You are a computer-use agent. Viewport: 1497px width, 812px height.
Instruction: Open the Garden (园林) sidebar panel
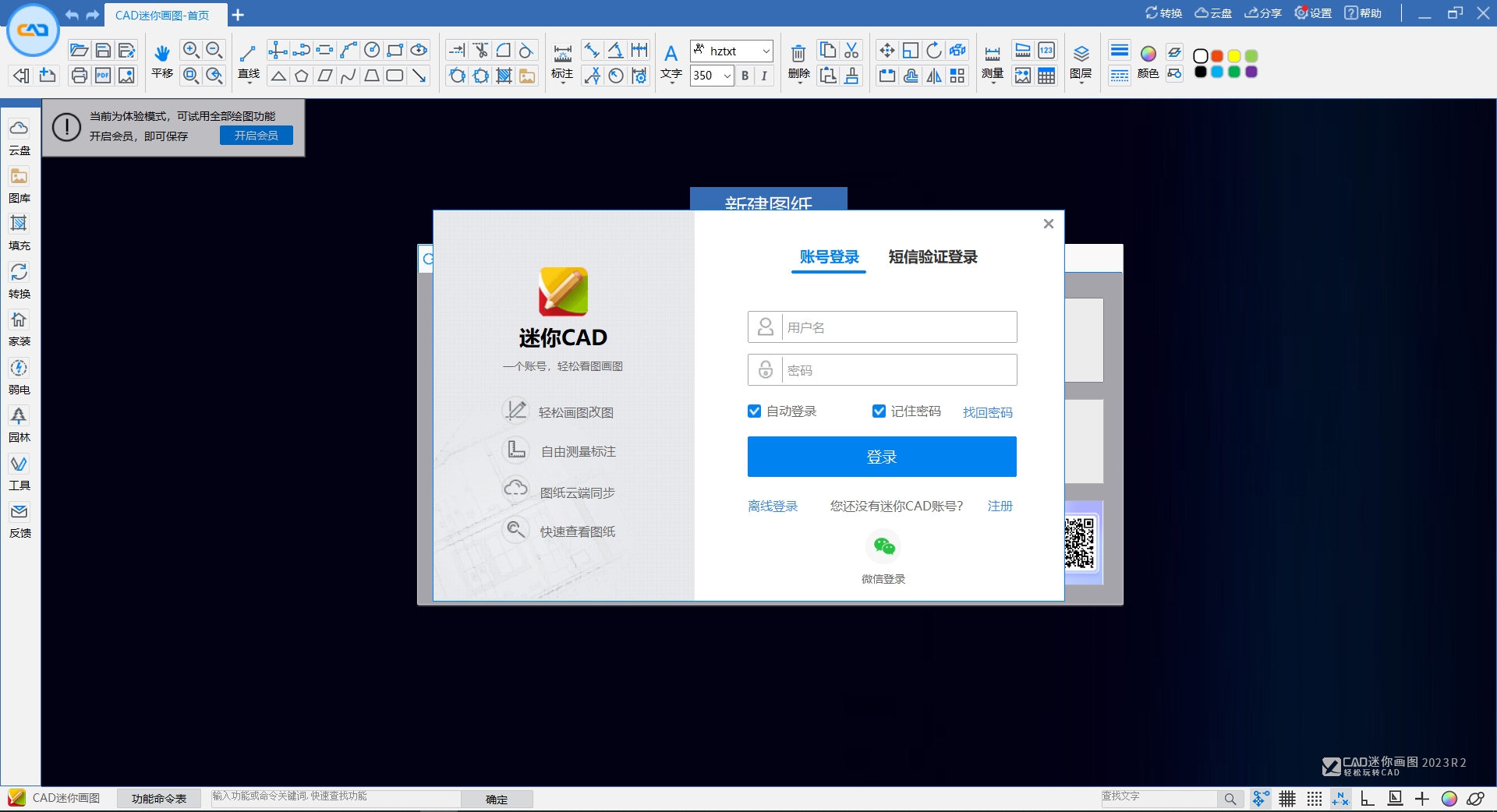[19, 424]
